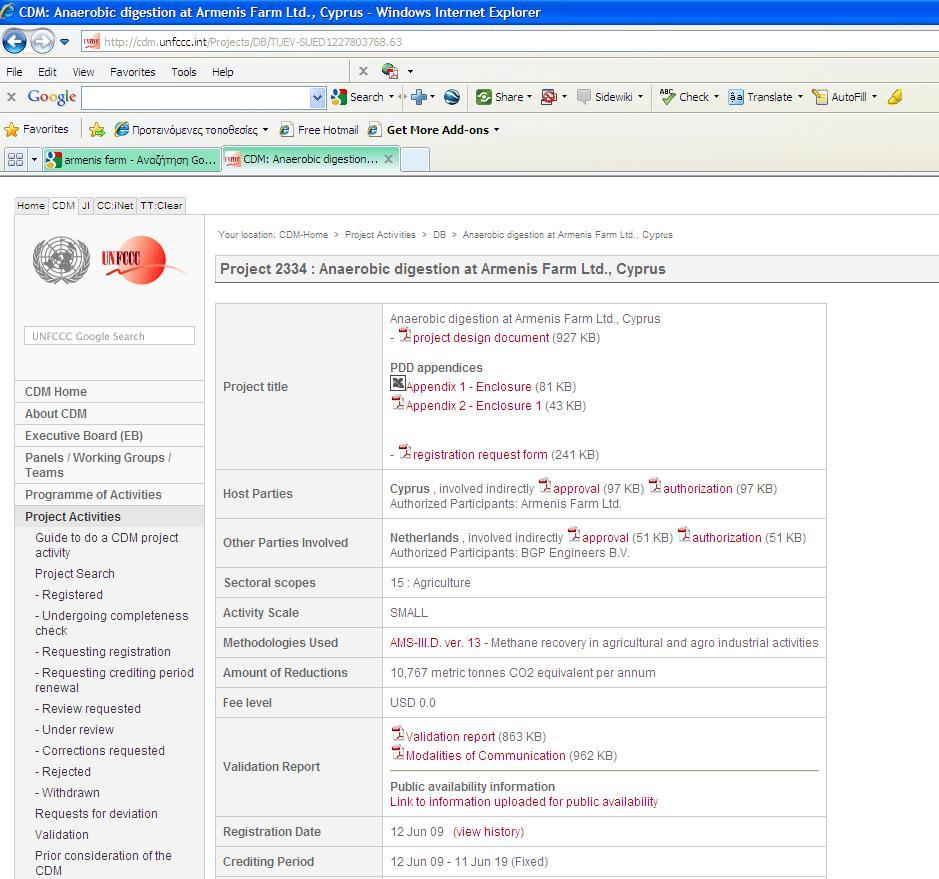Click the AutoFill toolbar button
Viewport: 939px width, 879px height.
tap(840, 97)
